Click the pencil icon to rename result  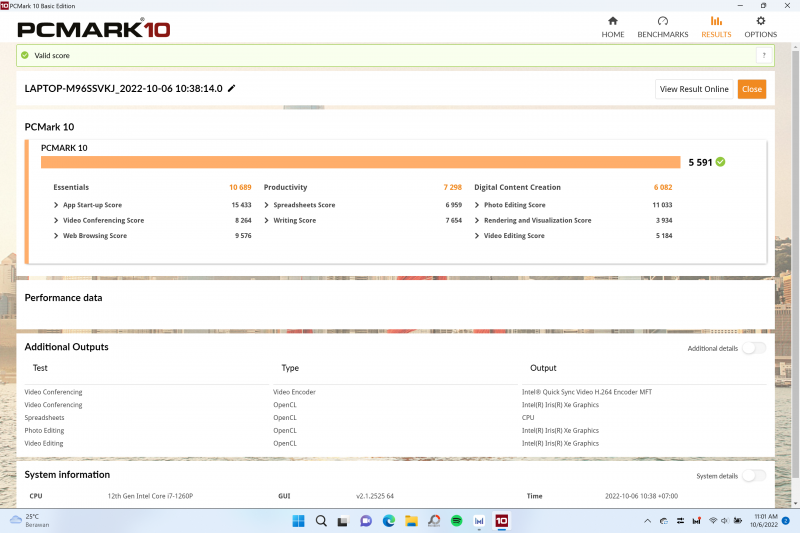(232, 88)
